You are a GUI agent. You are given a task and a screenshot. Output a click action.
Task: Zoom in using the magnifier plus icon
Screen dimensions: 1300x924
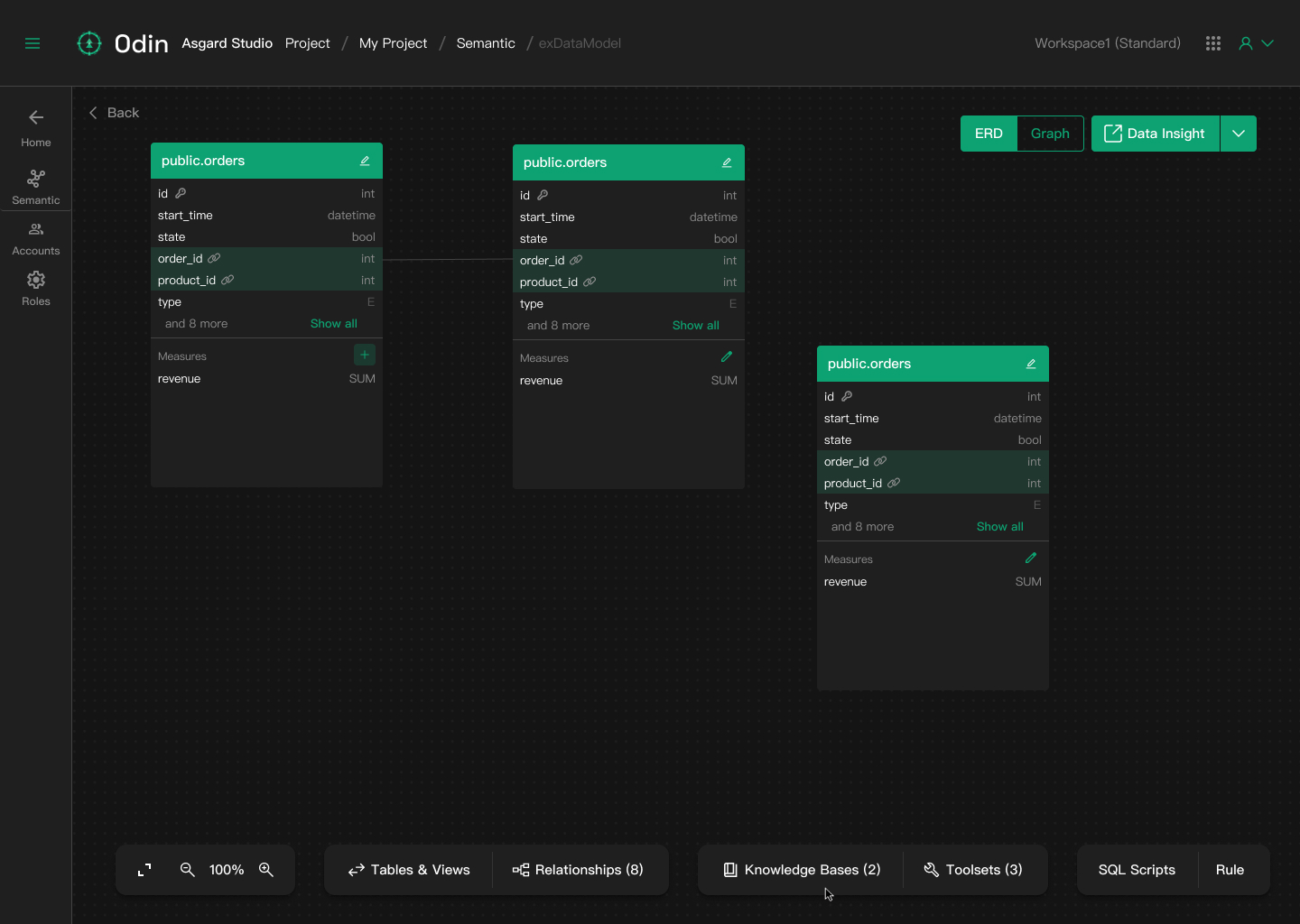click(266, 870)
